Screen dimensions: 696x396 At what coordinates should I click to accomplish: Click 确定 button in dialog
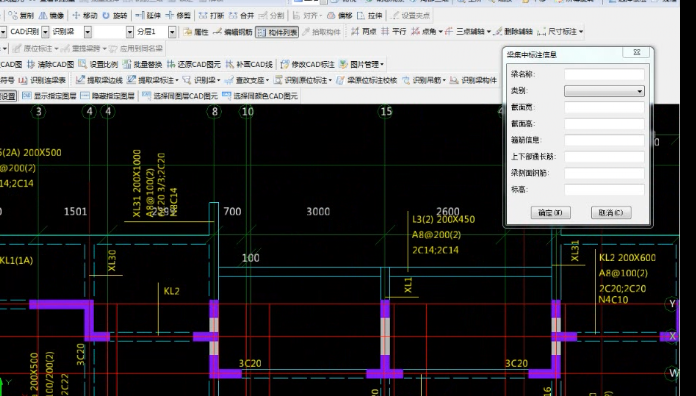coord(551,213)
